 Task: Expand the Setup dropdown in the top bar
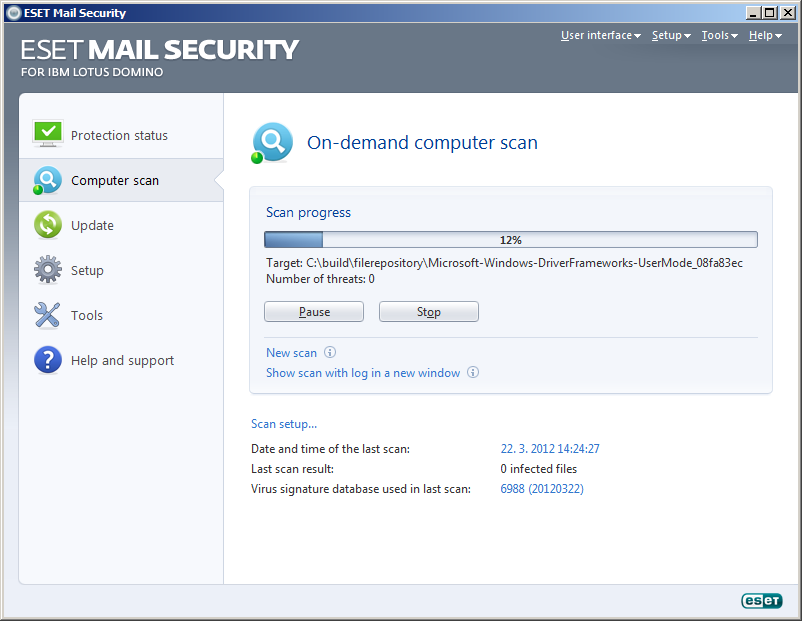671,35
